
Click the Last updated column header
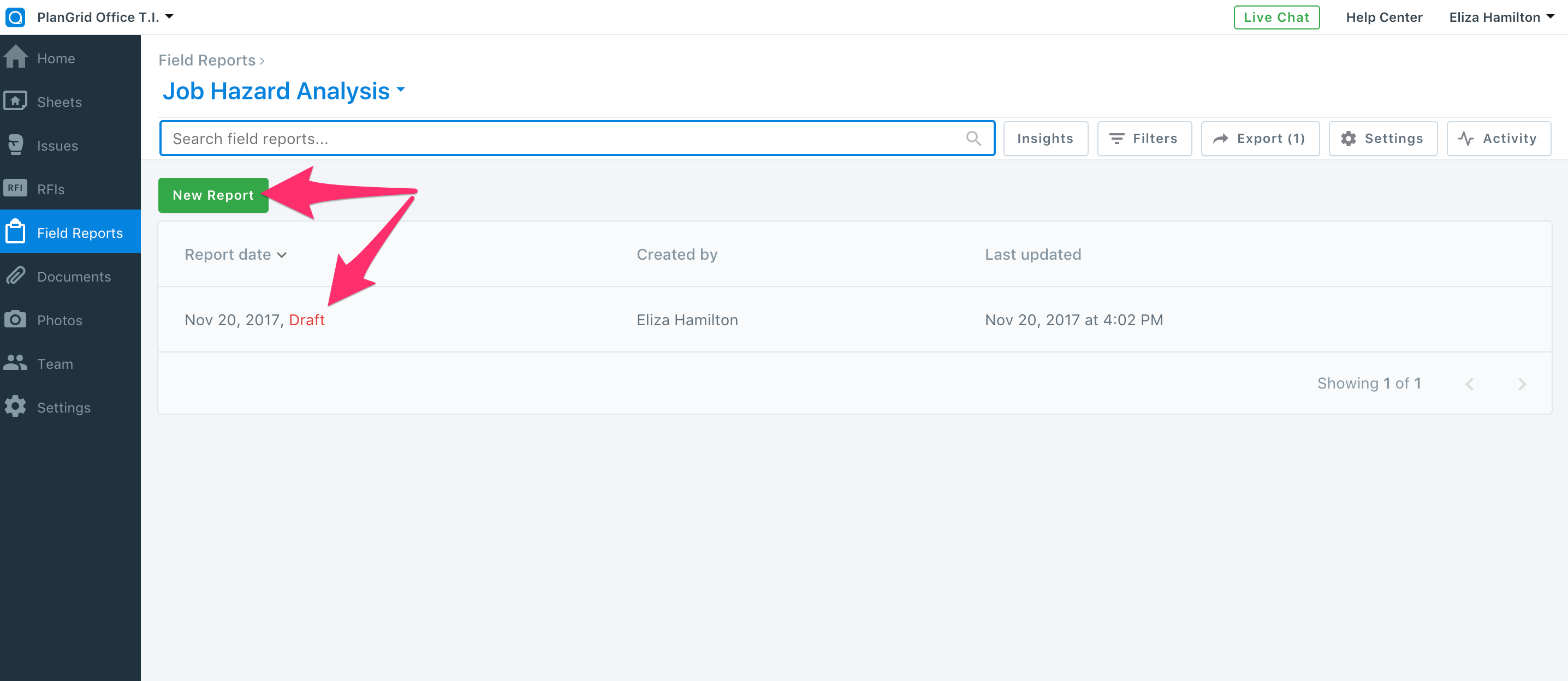pyautogui.click(x=1033, y=254)
